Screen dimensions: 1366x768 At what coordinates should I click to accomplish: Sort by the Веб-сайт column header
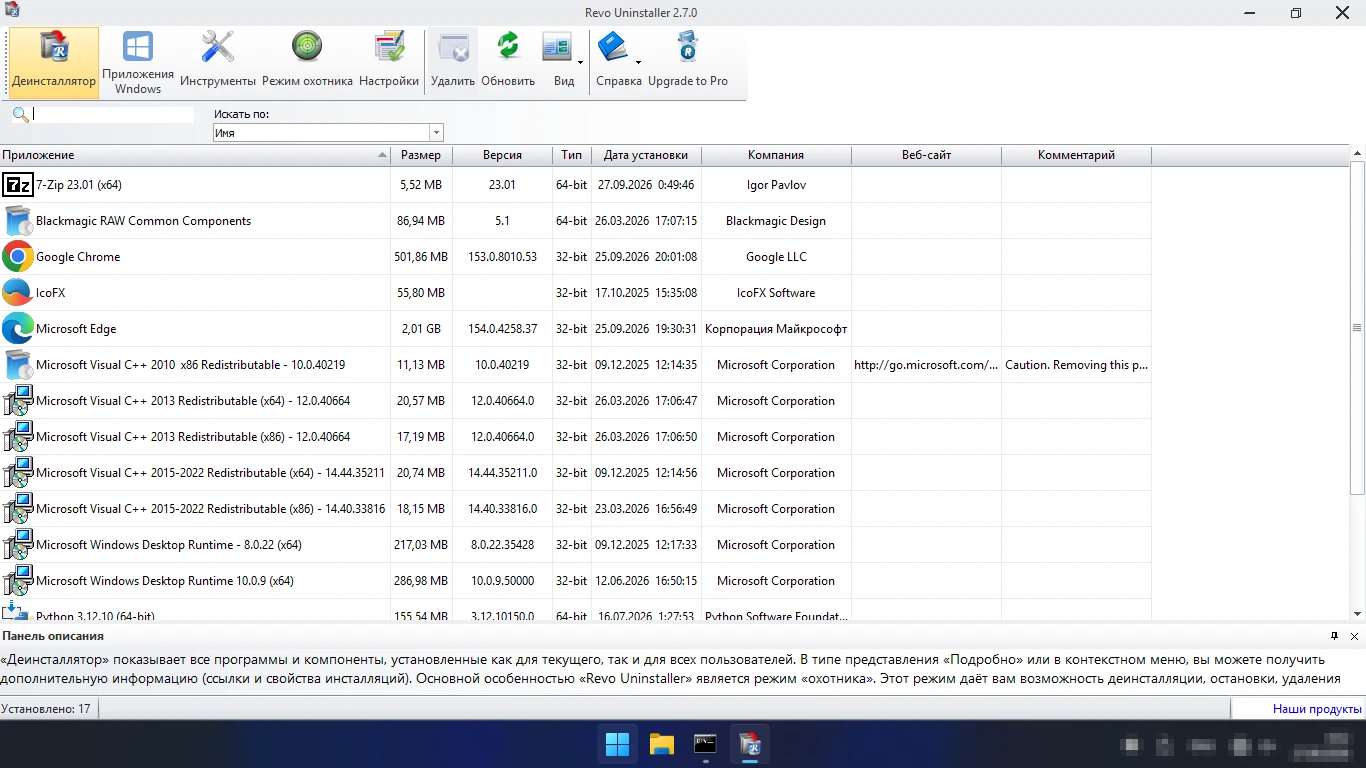pos(926,155)
